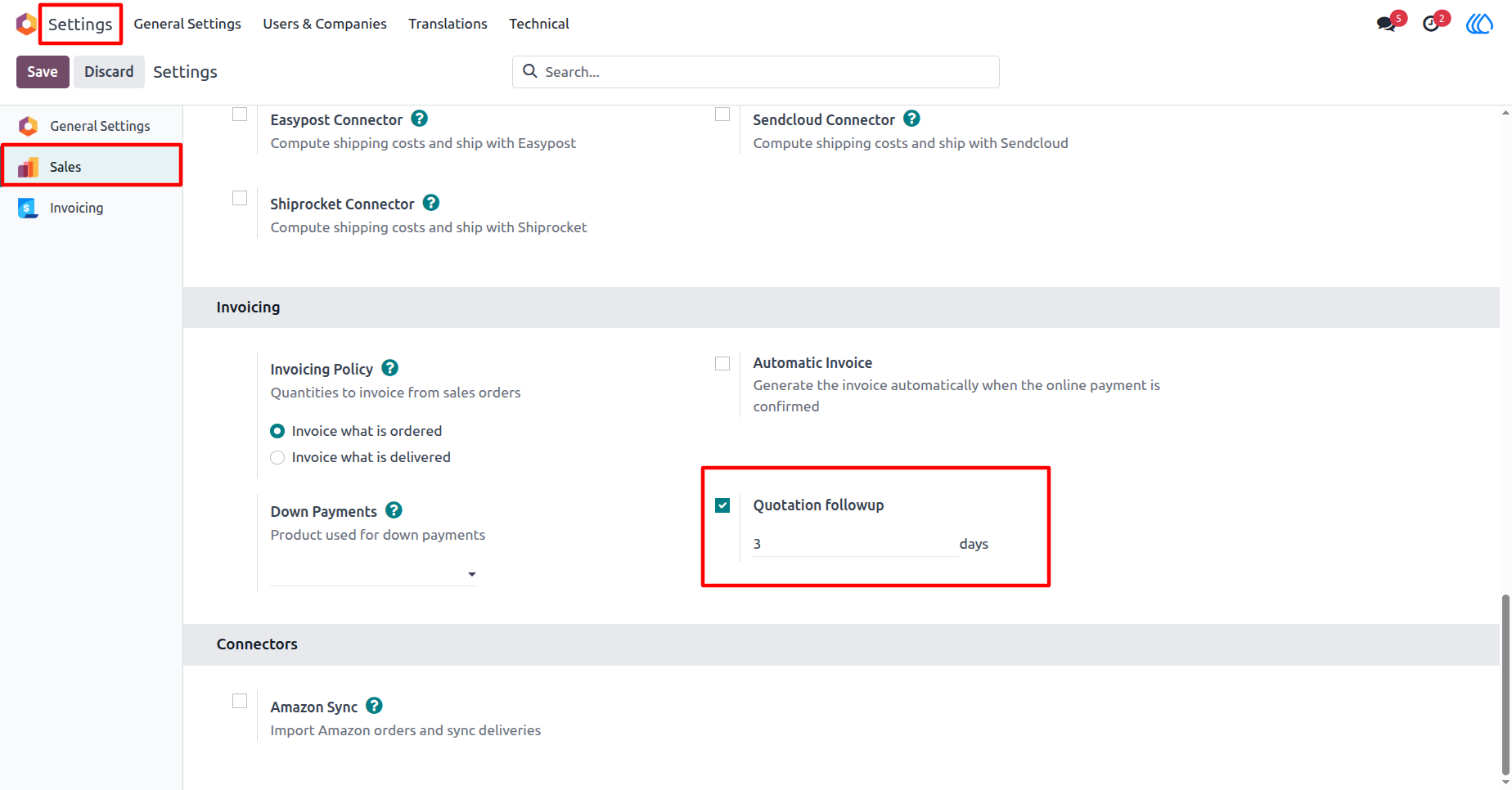This screenshot has width=1512, height=790.
Task: Select Invoice what is ordered
Action: [277, 431]
